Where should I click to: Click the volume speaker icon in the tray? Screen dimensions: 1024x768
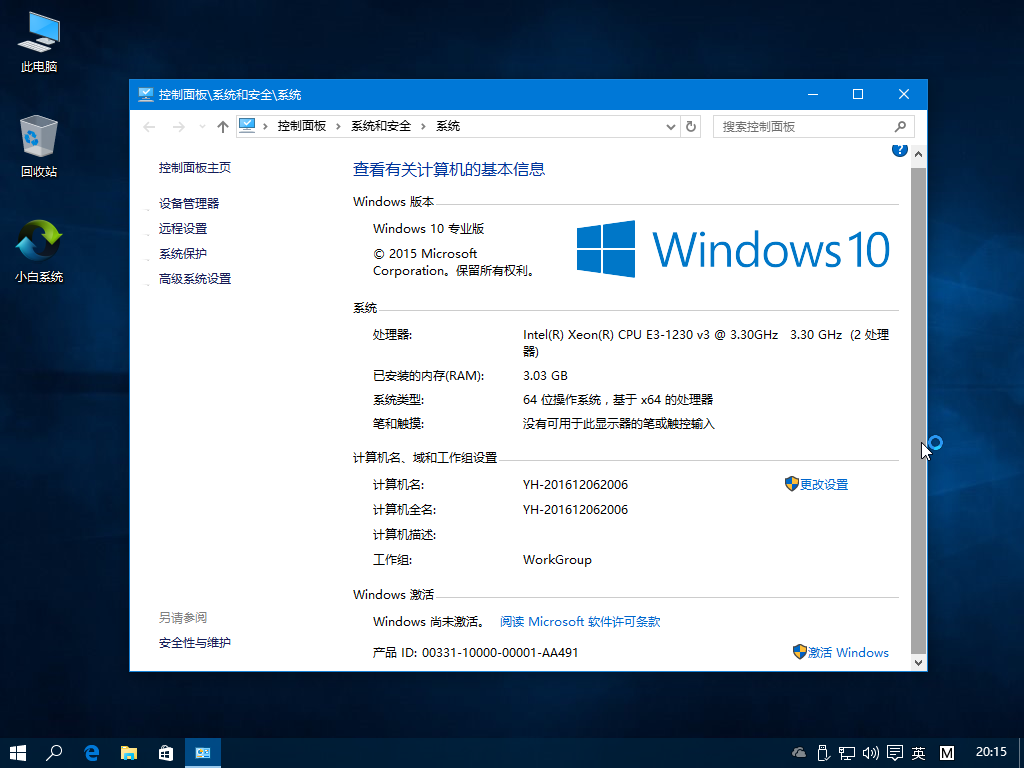870,752
